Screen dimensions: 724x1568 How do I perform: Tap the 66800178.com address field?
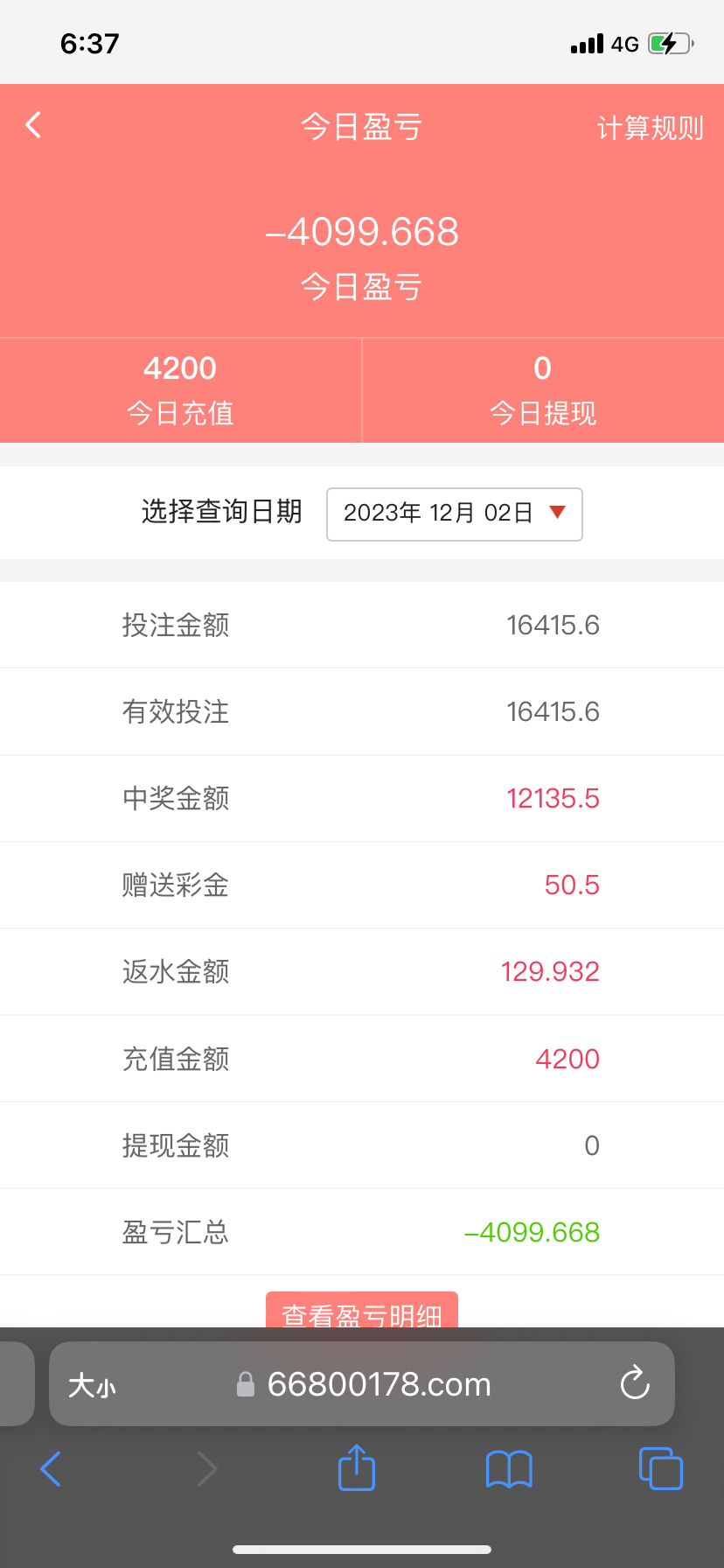tap(379, 1384)
